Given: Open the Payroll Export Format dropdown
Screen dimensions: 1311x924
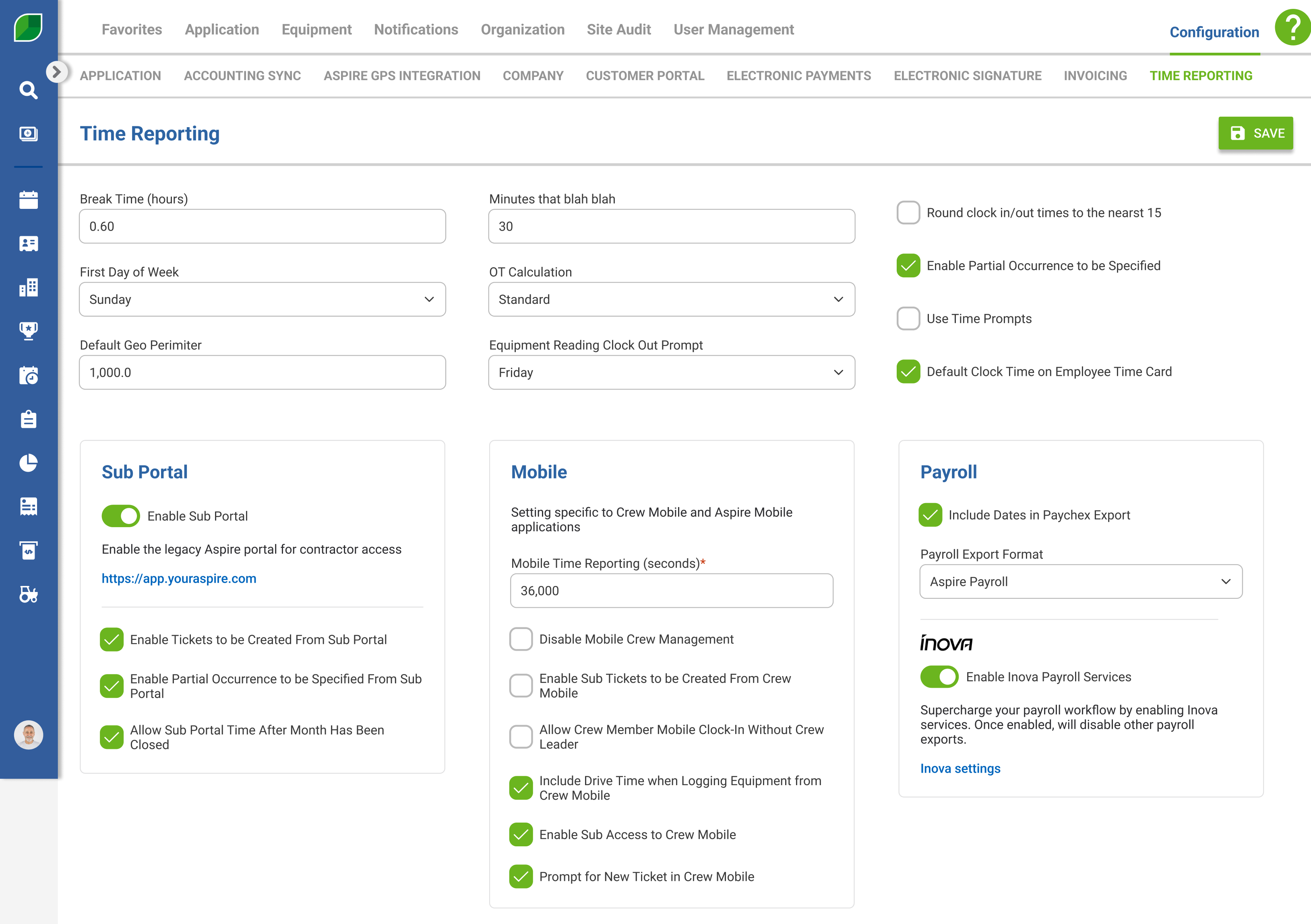Looking at the screenshot, I should [1081, 582].
